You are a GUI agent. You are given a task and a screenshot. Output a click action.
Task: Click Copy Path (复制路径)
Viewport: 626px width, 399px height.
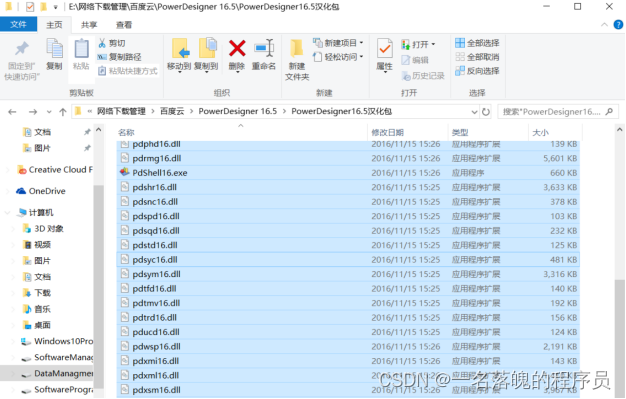(120, 57)
